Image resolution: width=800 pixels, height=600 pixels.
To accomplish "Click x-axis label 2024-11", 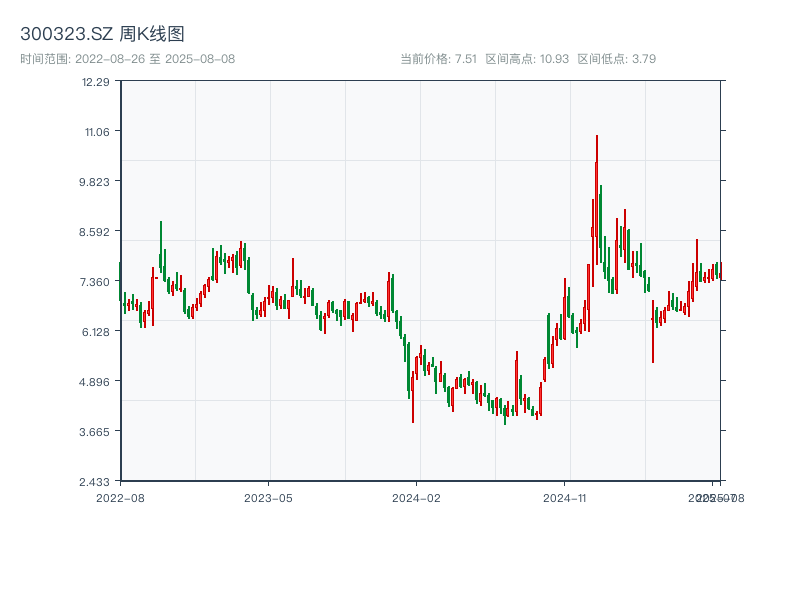I will [564, 498].
